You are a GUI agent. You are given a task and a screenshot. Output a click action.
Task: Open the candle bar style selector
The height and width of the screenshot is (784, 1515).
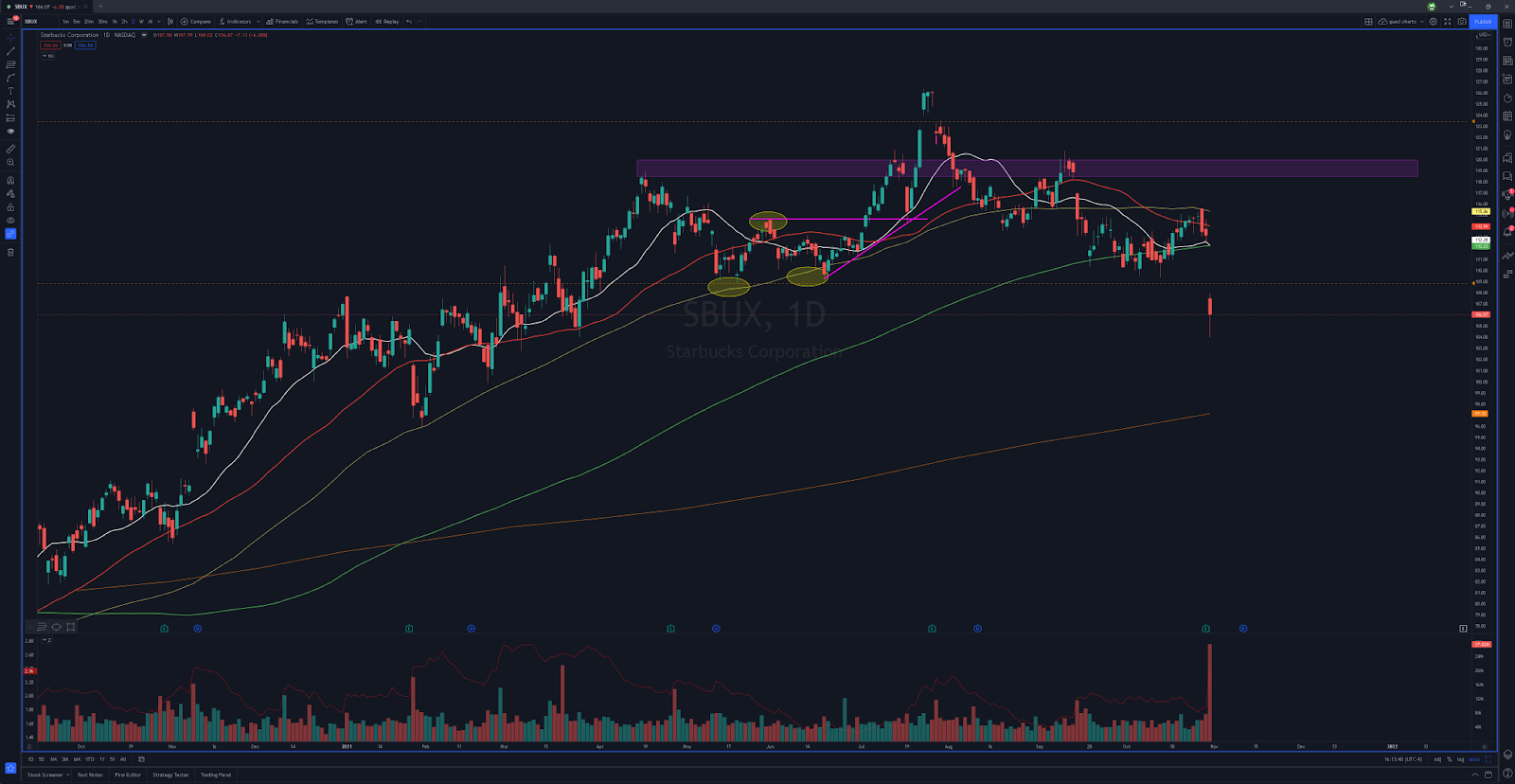[170, 21]
